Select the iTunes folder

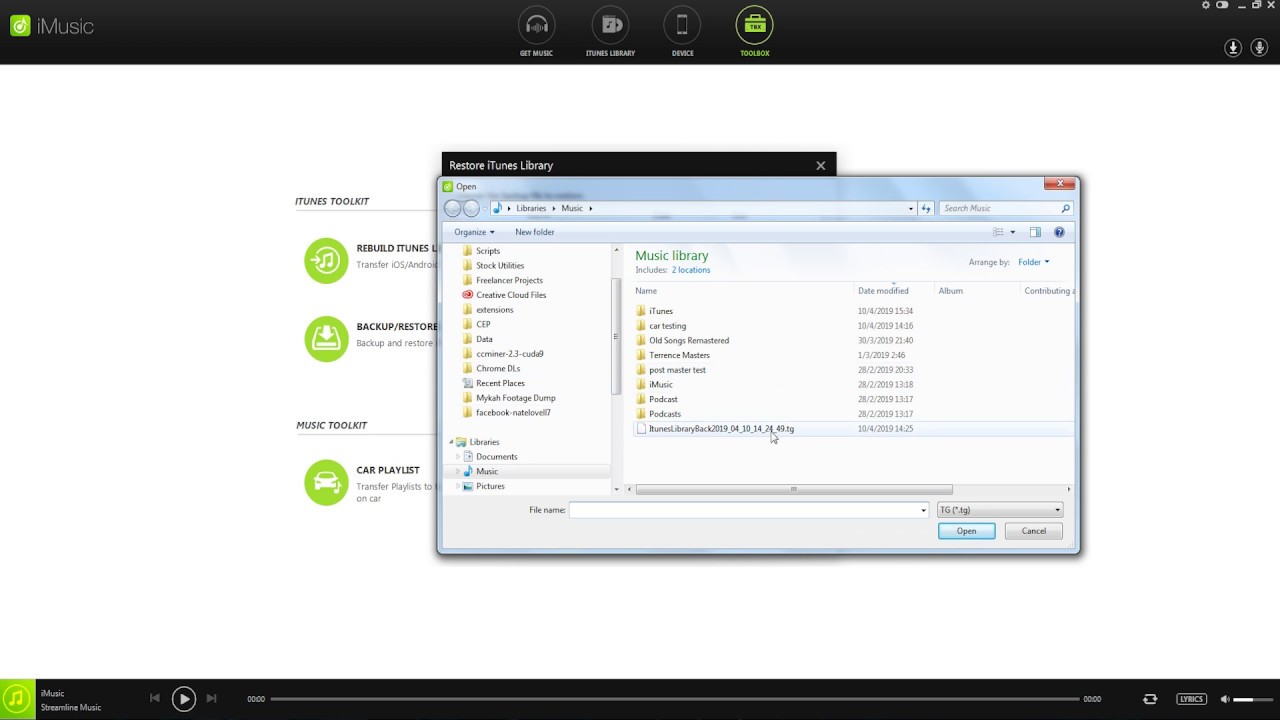[661, 311]
